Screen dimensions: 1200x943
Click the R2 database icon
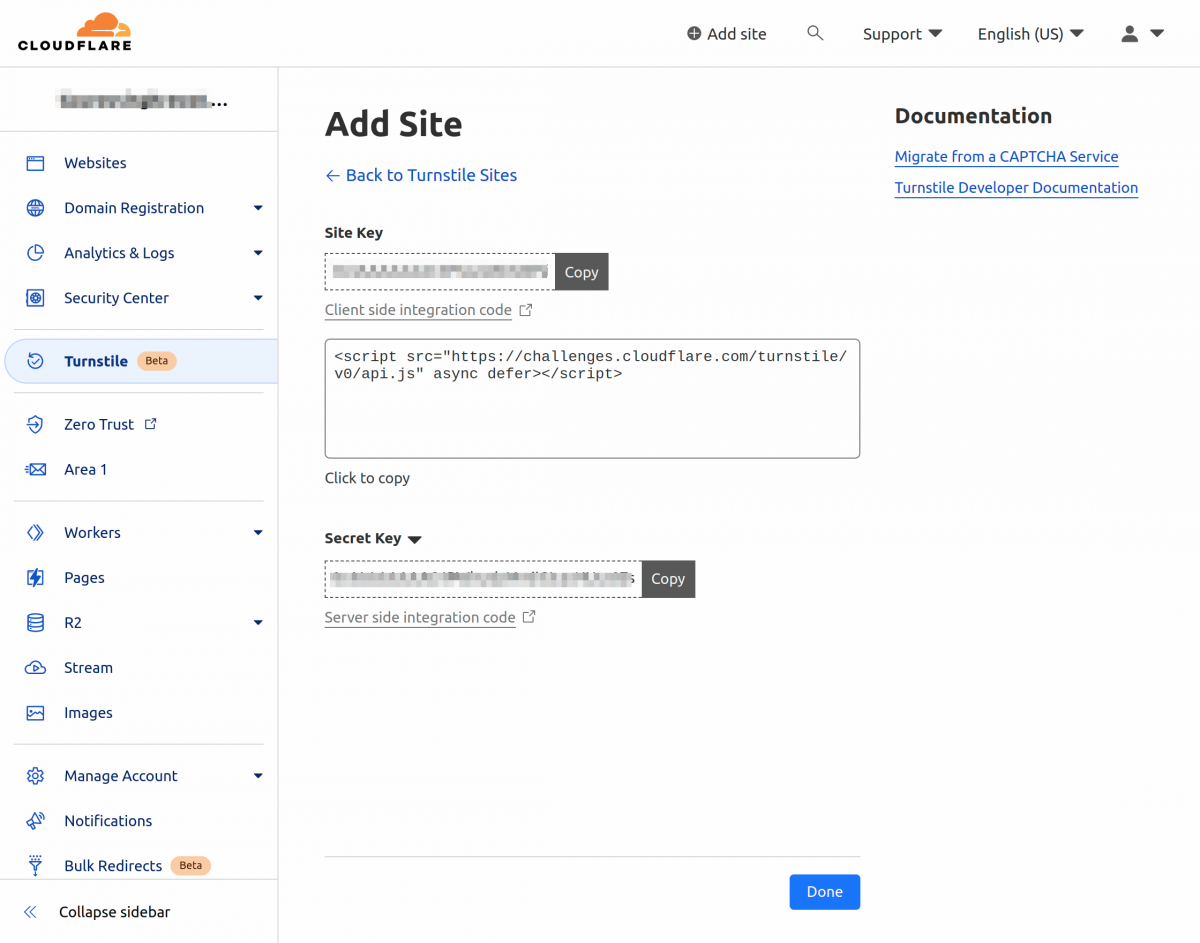pos(35,623)
